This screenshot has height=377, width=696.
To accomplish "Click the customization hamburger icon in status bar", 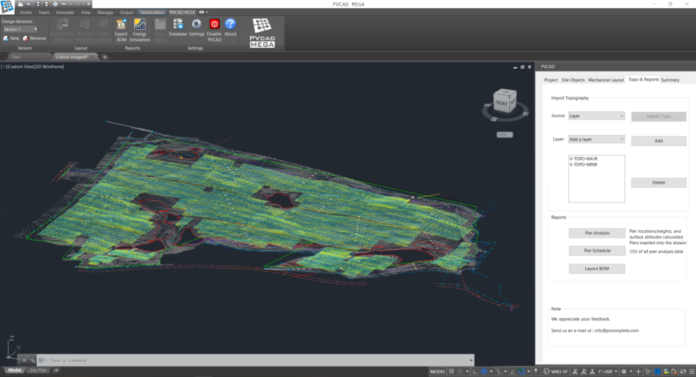I will 692,372.
